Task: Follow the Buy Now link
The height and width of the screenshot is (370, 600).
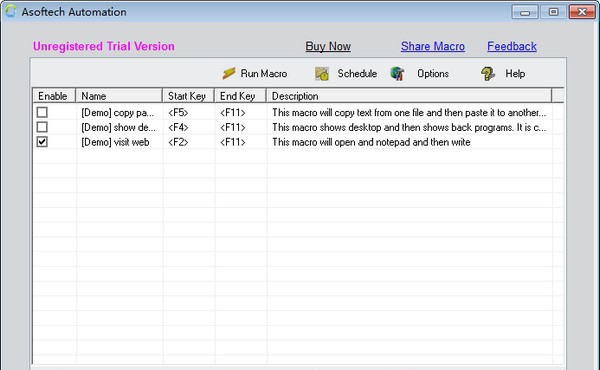Action: [x=328, y=46]
